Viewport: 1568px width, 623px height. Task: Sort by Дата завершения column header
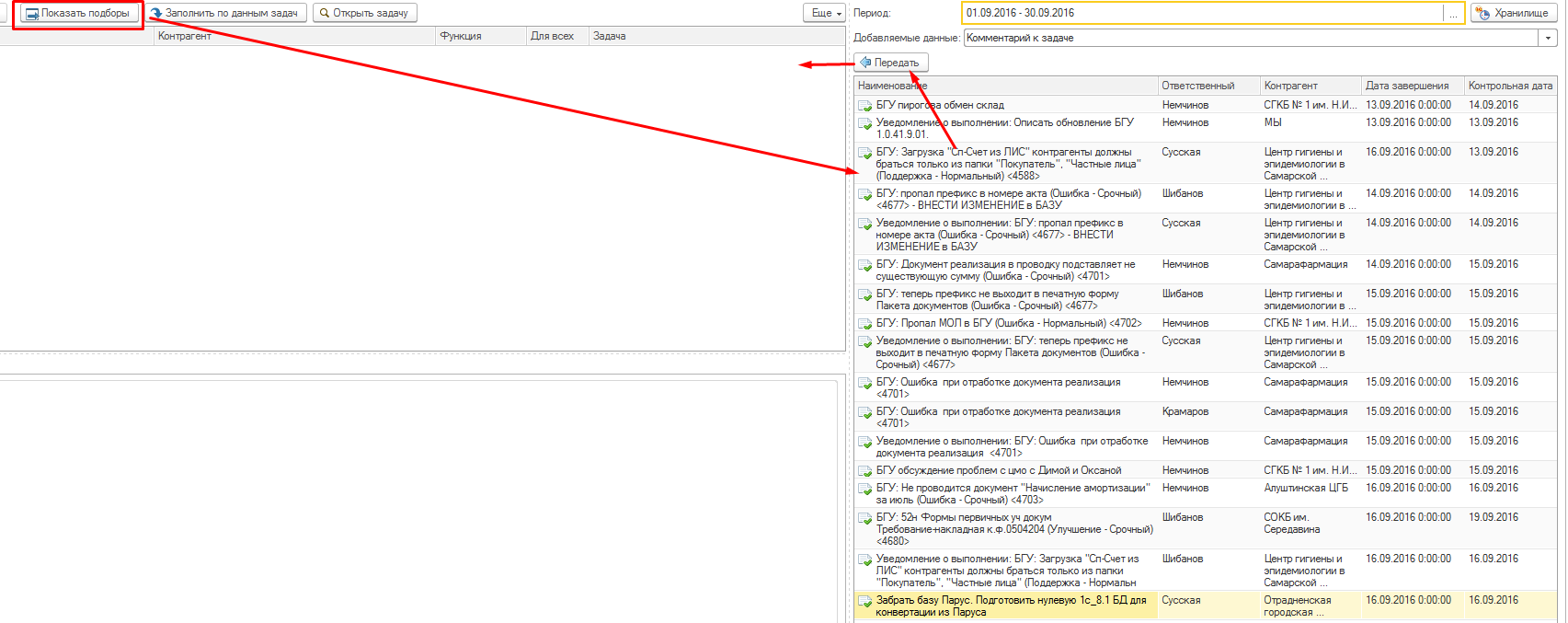click(1406, 86)
